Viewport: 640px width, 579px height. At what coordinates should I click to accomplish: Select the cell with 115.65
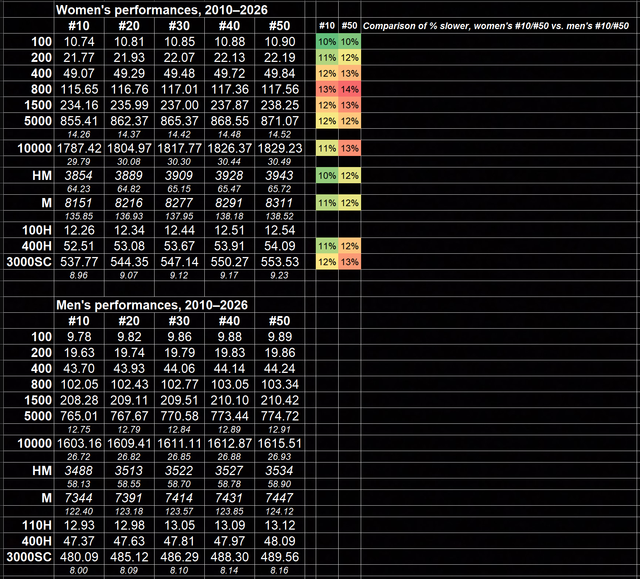coord(79,89)
